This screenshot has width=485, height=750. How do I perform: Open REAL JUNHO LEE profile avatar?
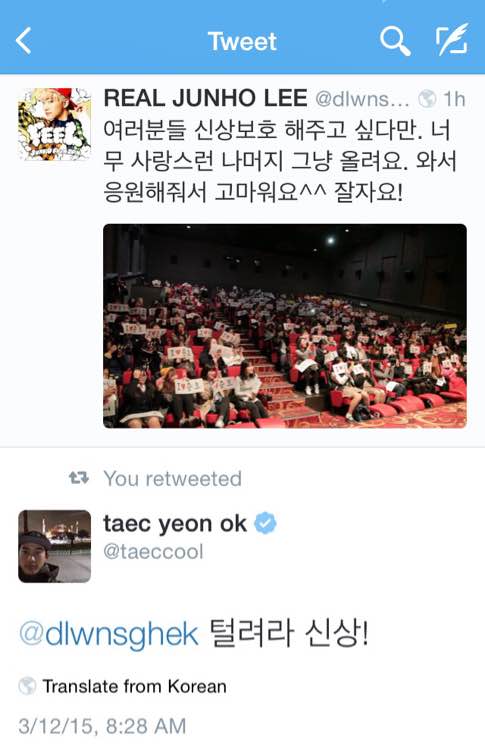[x=54, y=124]
